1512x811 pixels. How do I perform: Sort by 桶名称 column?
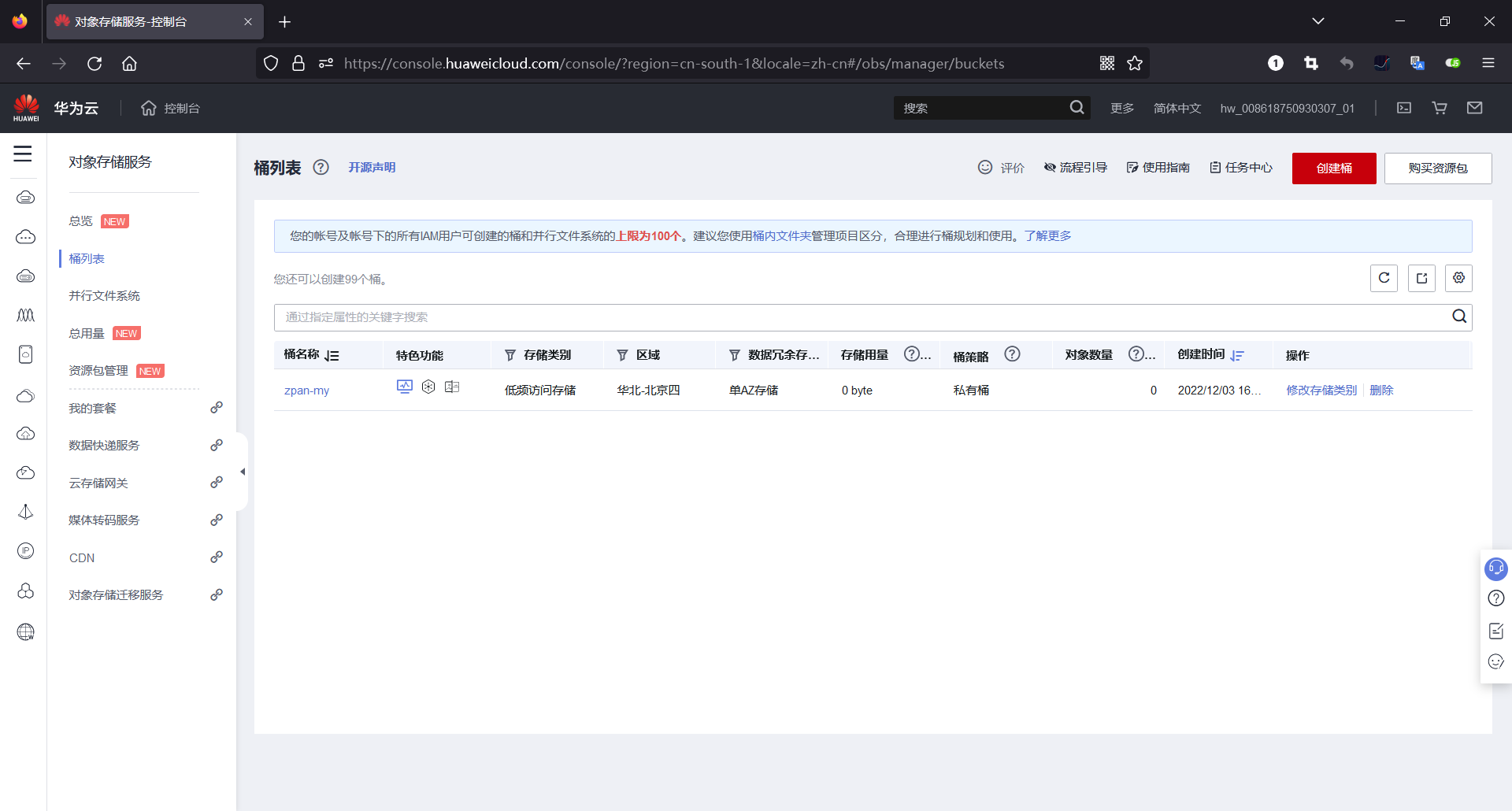click(332, 356)
